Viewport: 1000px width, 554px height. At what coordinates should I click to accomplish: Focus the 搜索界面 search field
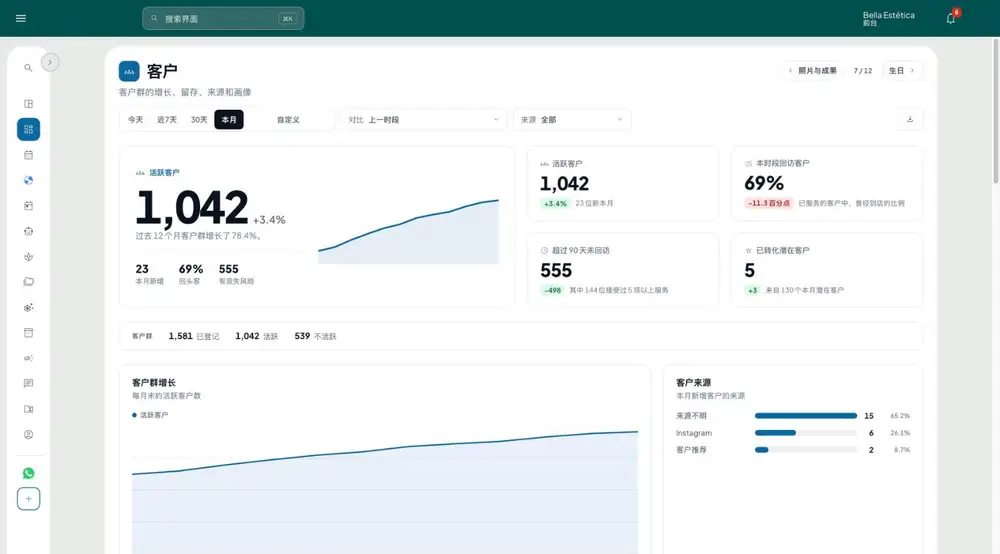coord(223,18)
